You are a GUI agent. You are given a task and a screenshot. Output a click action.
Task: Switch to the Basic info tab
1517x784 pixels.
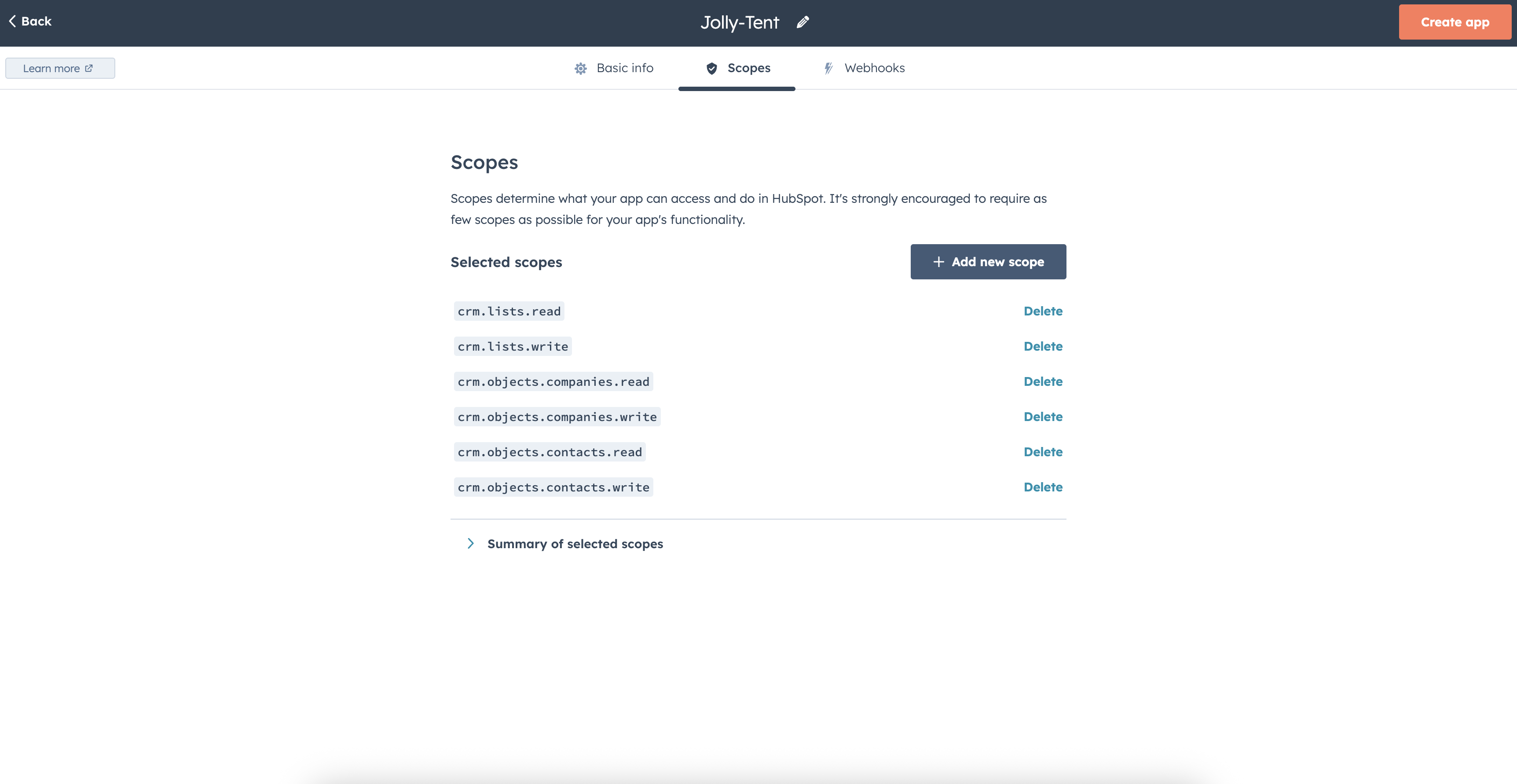point(624,68)
